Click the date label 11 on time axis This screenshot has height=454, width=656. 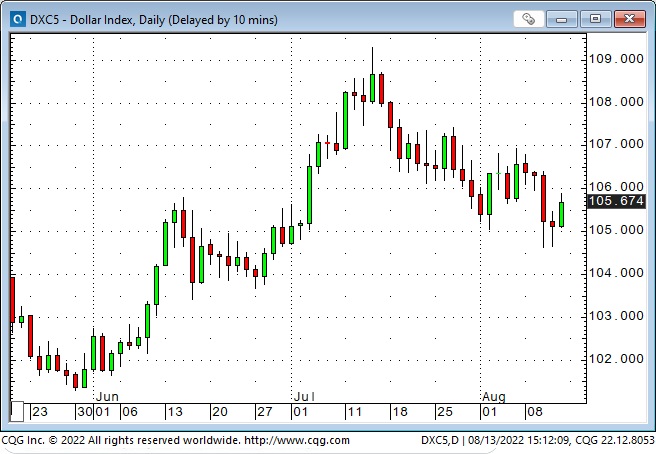[355, 412]
